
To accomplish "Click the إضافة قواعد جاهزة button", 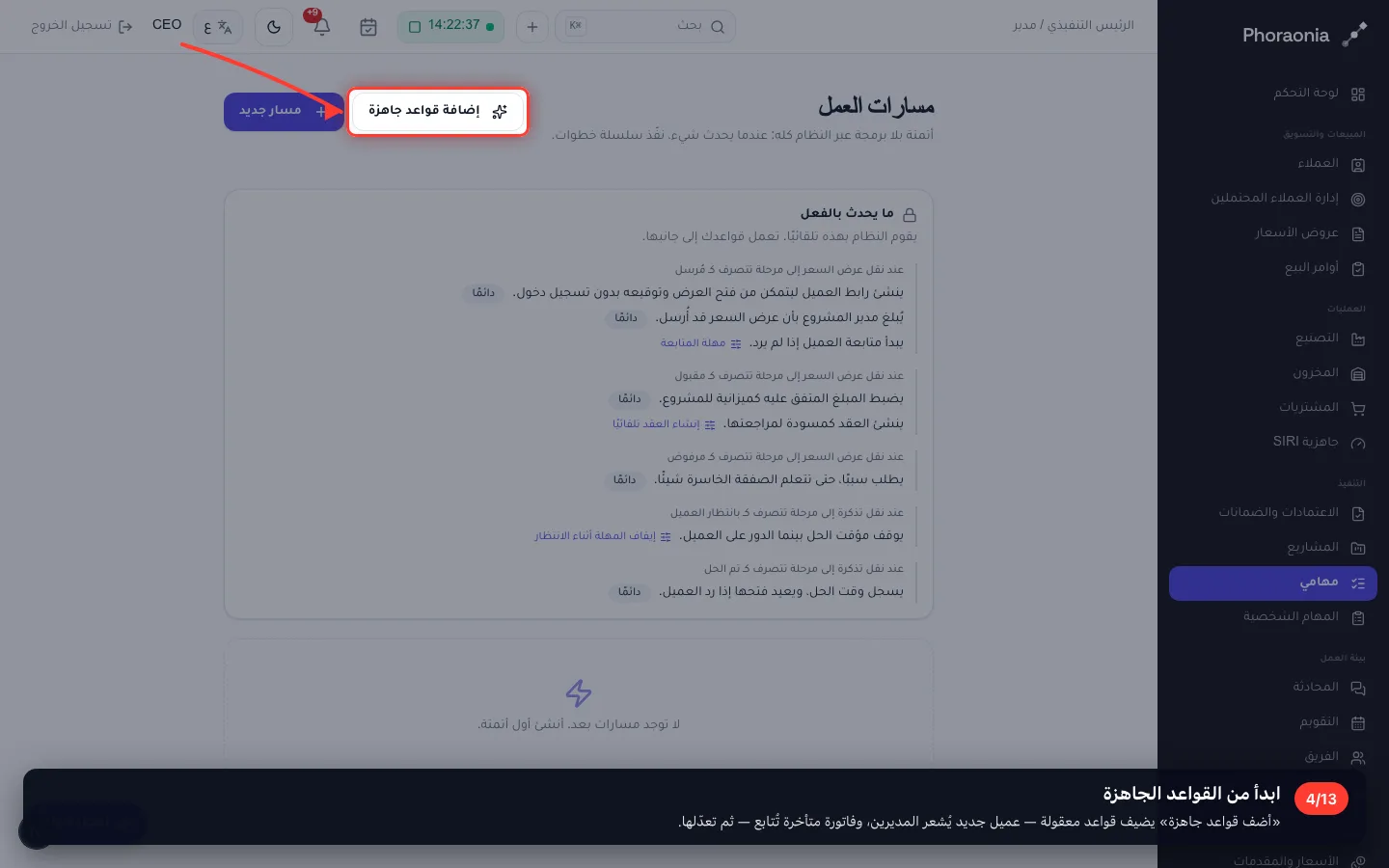I will coord(437,111).
